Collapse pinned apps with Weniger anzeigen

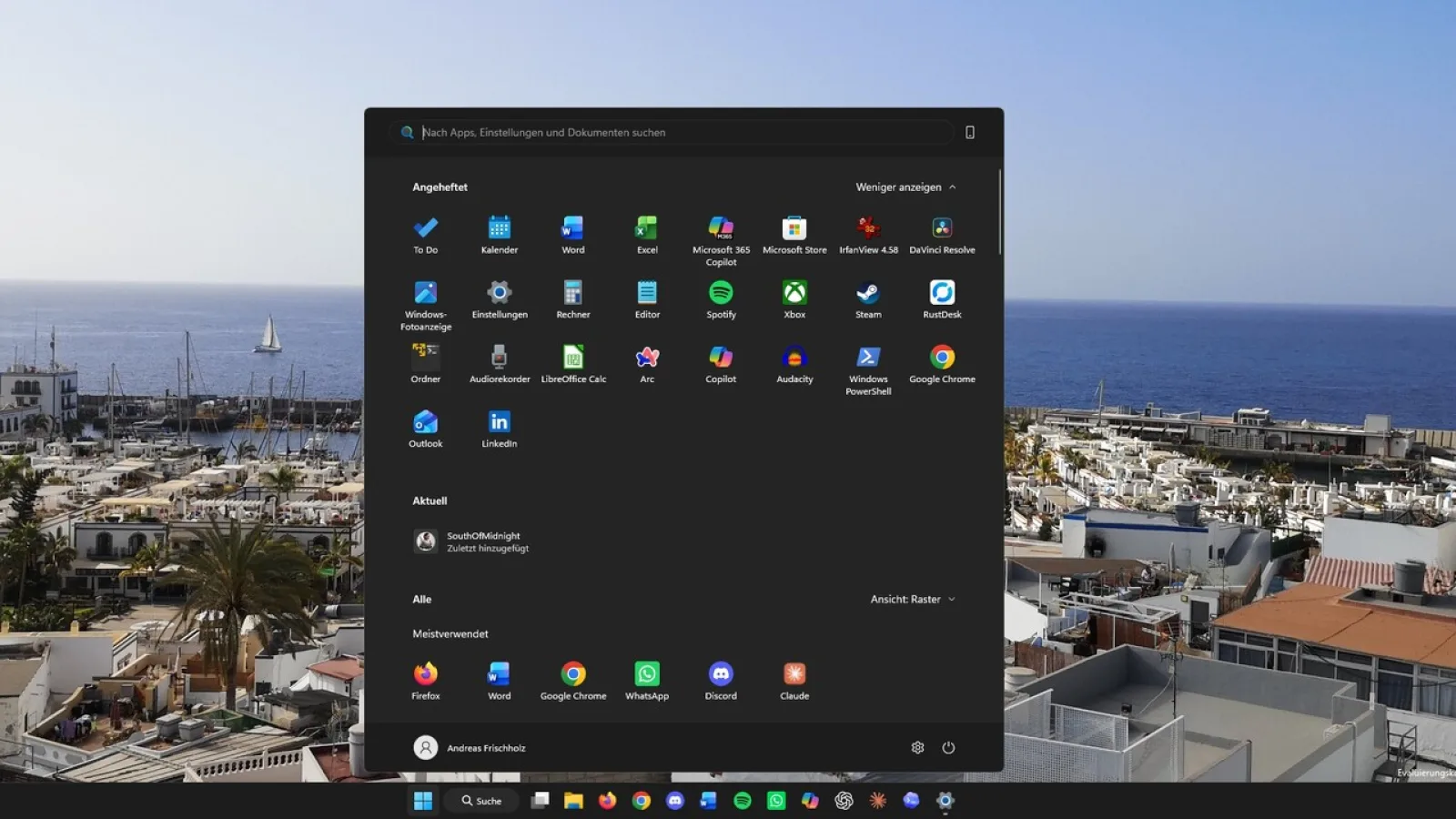pos(906,187)
